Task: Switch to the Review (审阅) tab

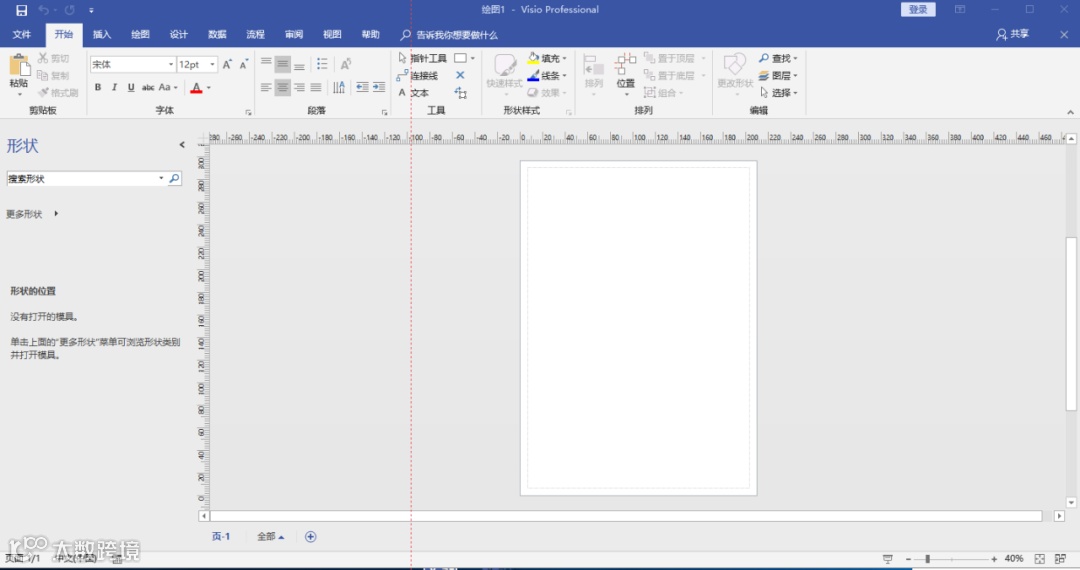Action: point(294,34)
